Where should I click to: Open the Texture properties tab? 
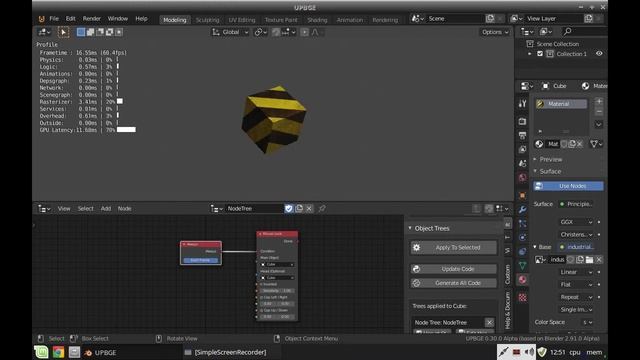[522, 298]
